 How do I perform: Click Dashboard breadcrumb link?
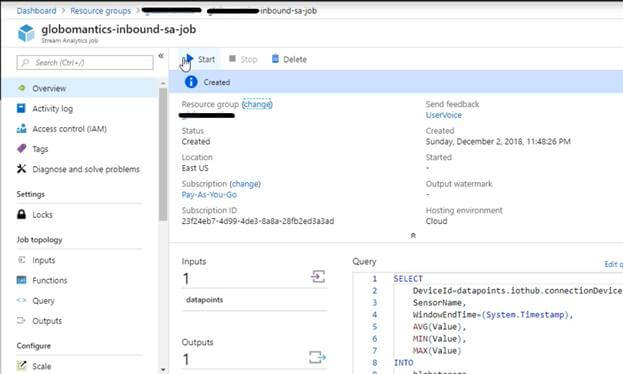pyautogui.click(x=37, y=11)
